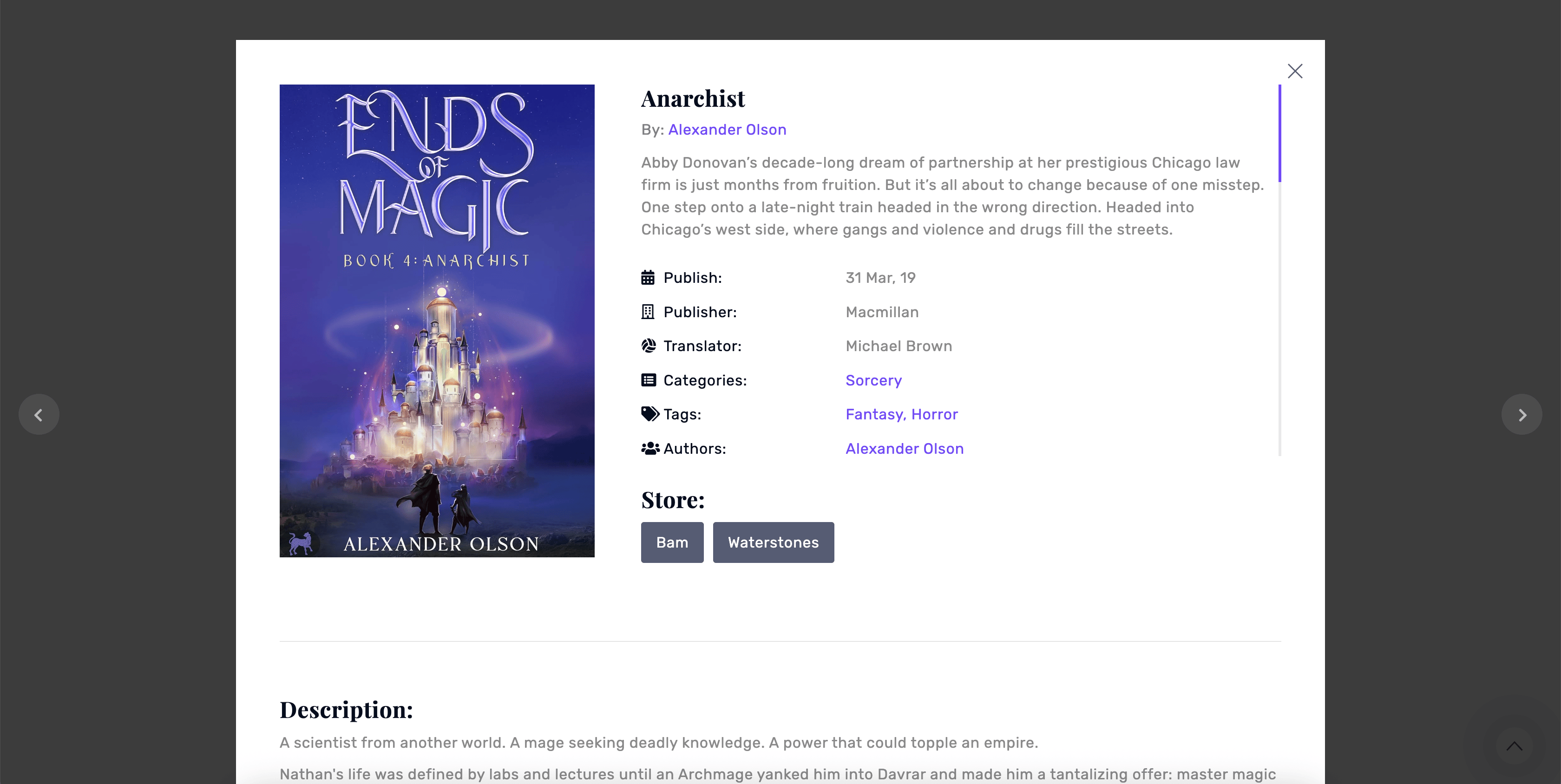The width and height of the screenshot is (1561, 784).
Task: Buy from the Waterstones store button
Action: click(x=773, y=542)
